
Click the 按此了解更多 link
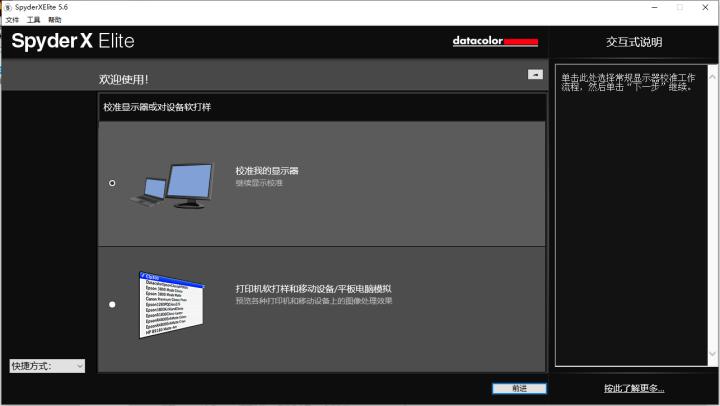point(634,388)
